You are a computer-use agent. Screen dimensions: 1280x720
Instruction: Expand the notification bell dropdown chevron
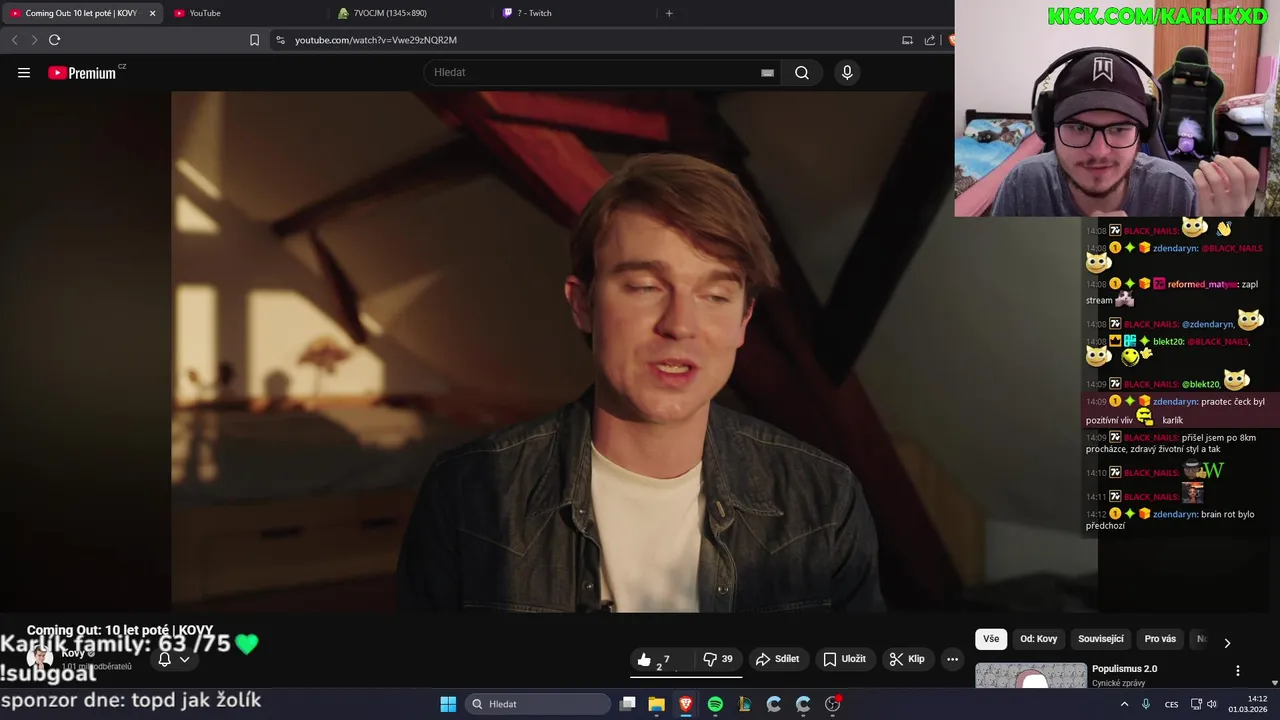coord(184,660)
